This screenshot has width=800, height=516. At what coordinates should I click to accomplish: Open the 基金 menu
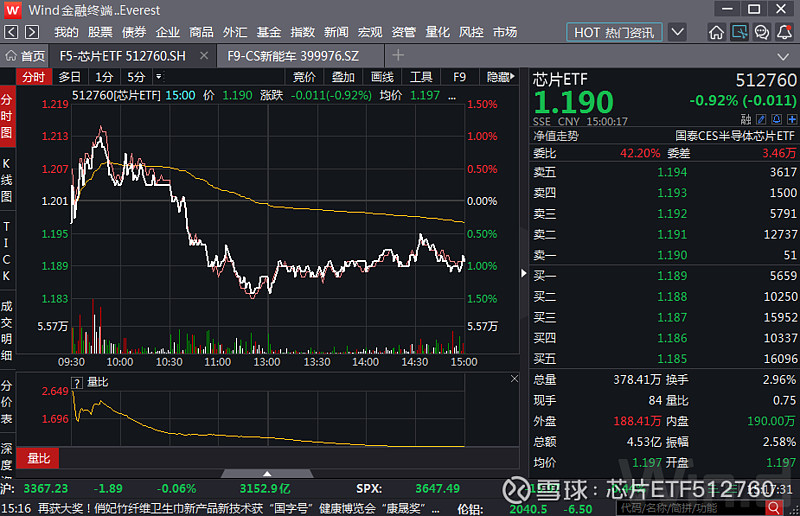pyautogui.click(x=269, y=32)
